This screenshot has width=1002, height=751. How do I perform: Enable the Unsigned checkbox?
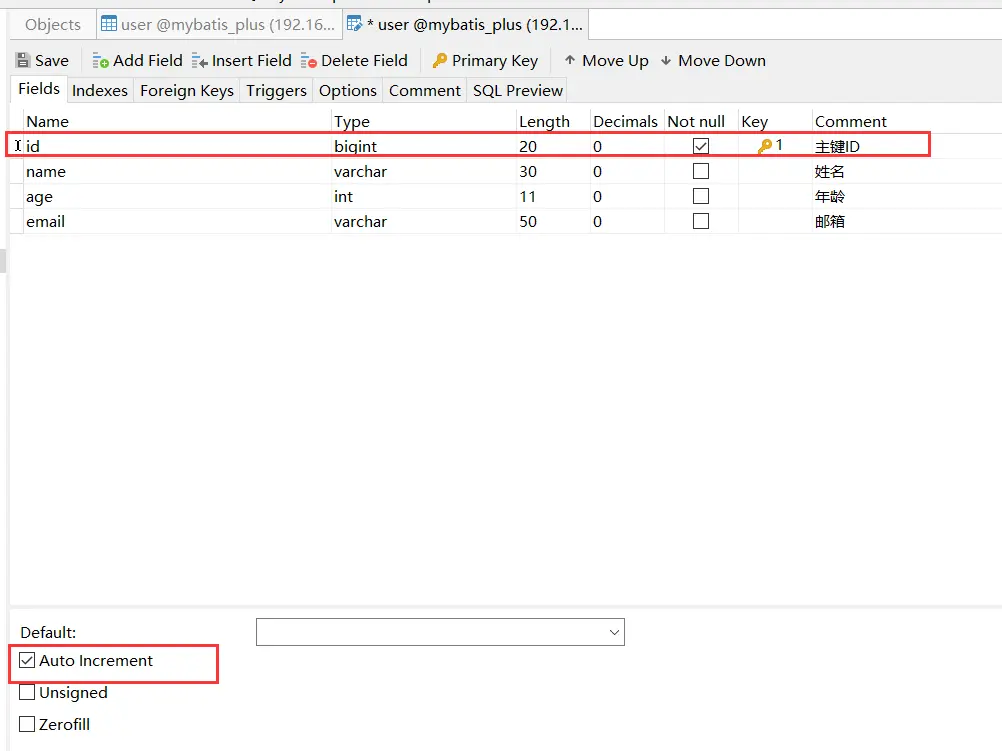[x=27, y=692]
